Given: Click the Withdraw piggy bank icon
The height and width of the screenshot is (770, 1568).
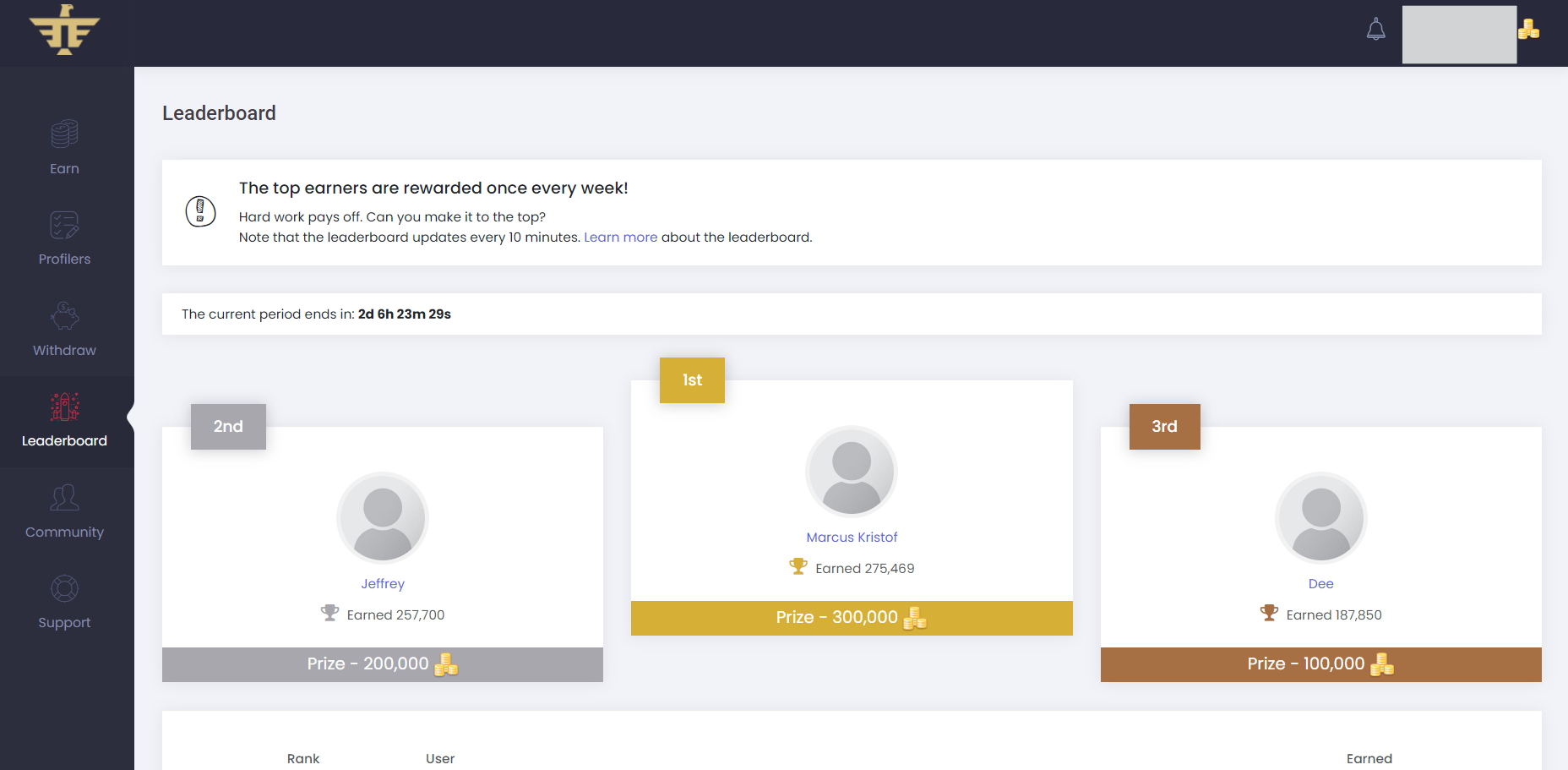Looking at the screenshot, I should pyautogui.click(x=64, y=316).
